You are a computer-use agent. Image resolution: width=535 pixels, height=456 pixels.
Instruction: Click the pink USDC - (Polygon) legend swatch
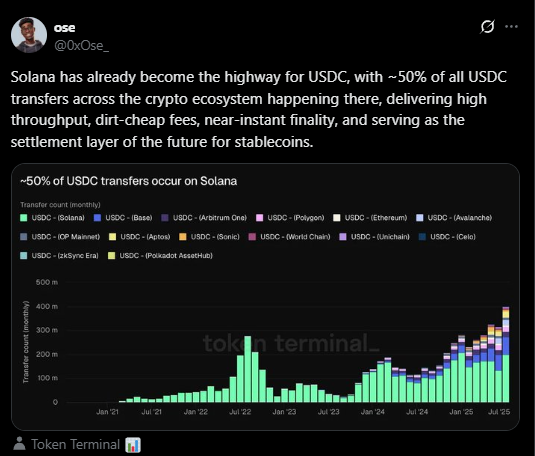tap(259, 218)
